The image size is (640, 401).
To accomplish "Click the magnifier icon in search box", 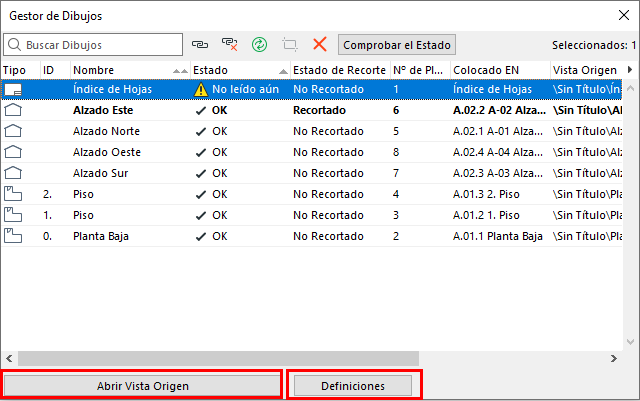I will (14, 45).
